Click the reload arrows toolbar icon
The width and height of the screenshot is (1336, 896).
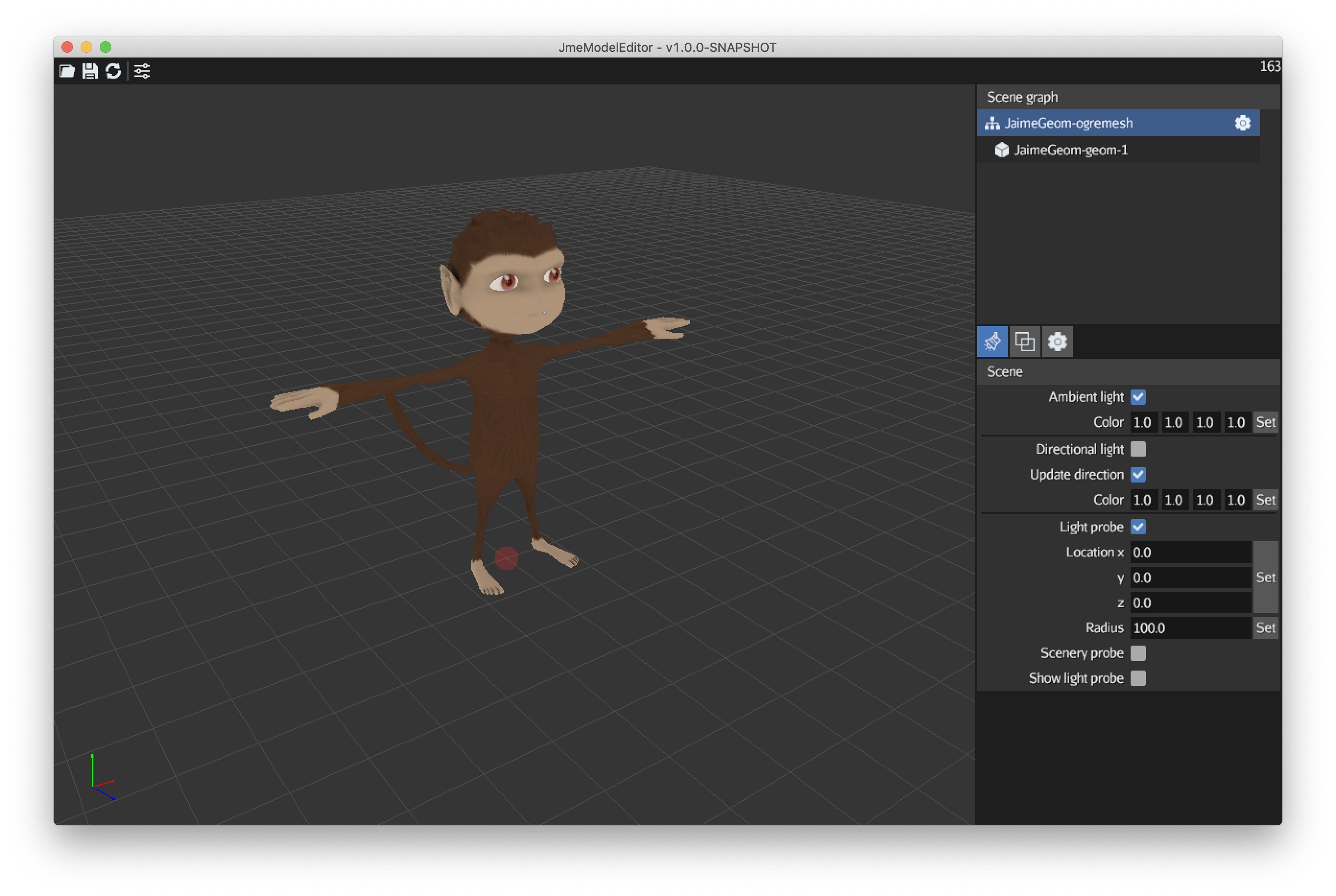[x=113, y=71]
